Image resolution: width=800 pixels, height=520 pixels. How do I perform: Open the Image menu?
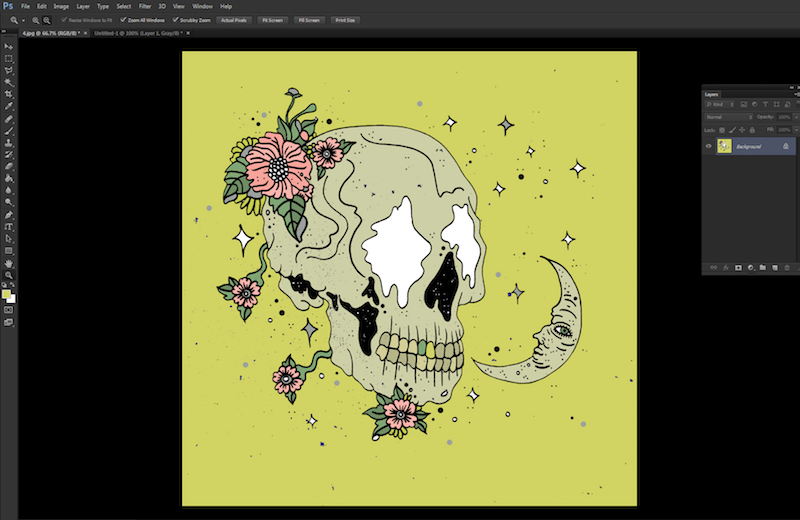[x=61, y=7]
